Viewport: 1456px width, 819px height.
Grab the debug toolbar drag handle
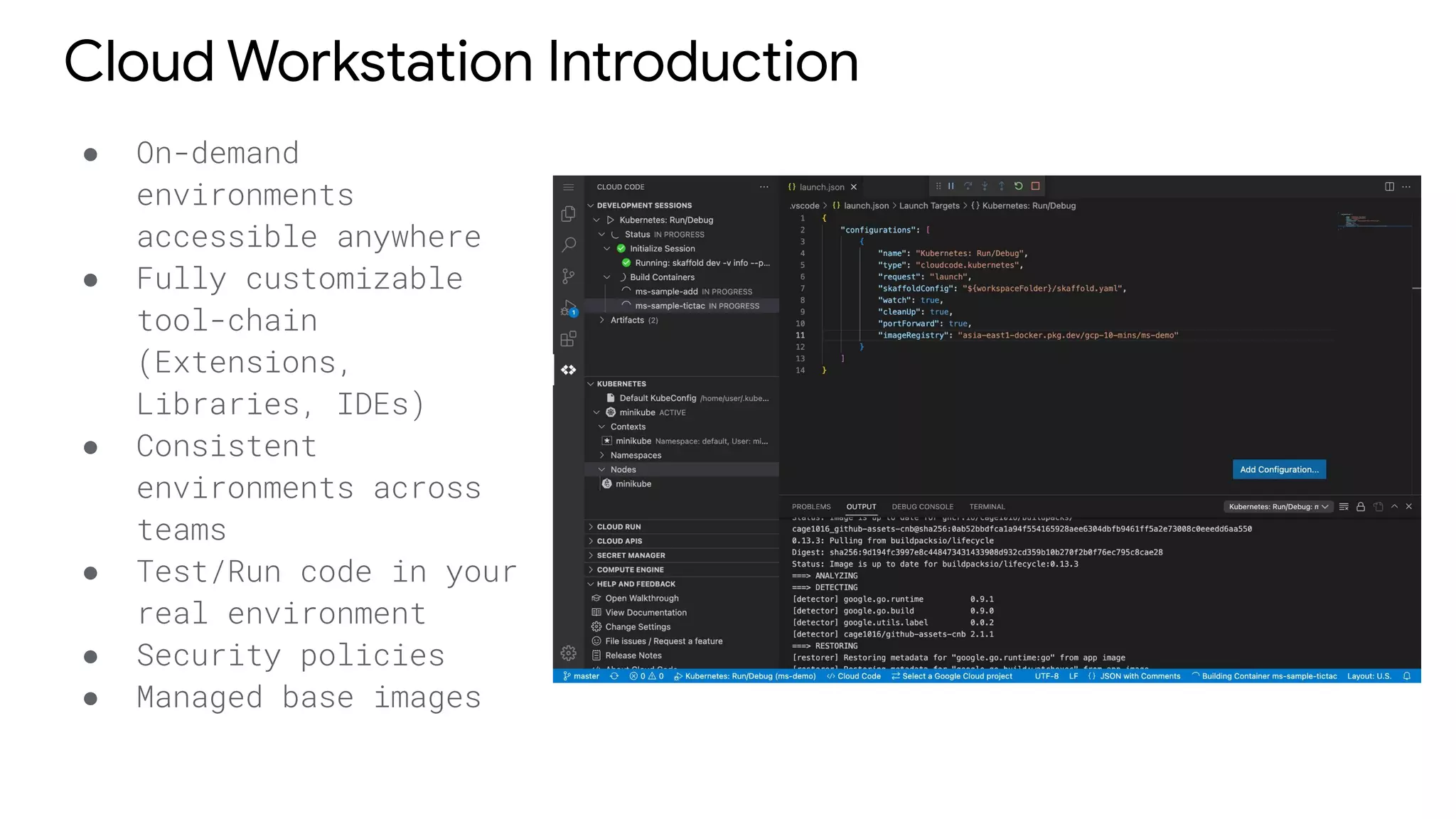point(938,186)
